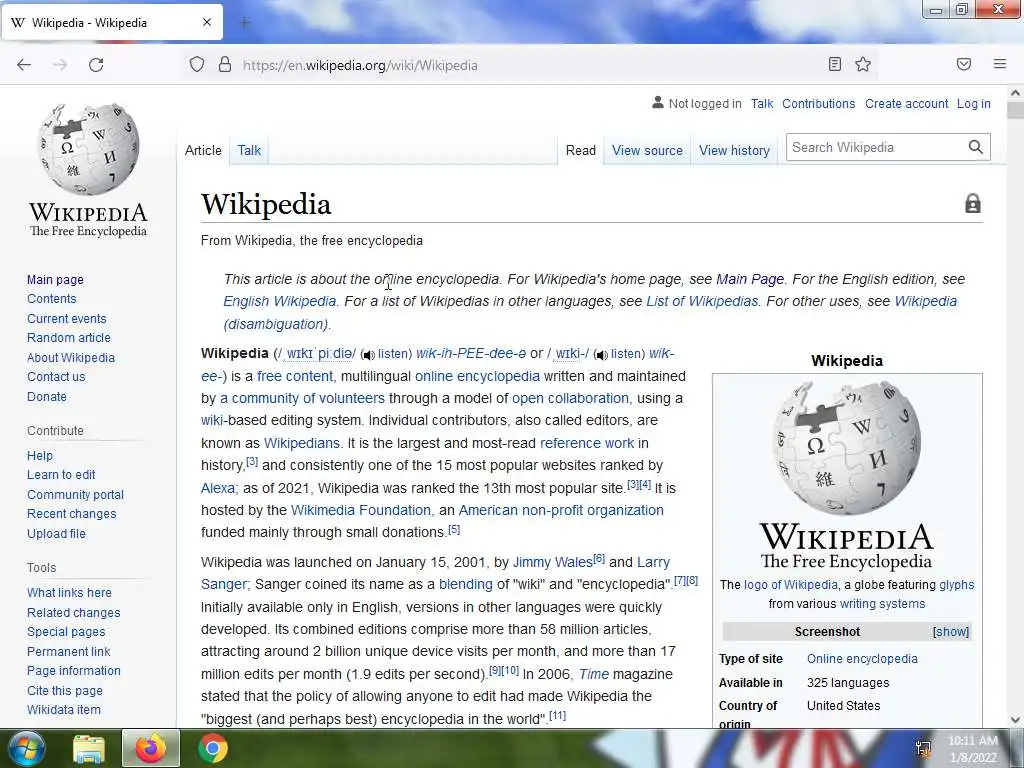Screen dimensions: 1024x768
Task: Open the Learn to edit link
Action: click(61, 474)
